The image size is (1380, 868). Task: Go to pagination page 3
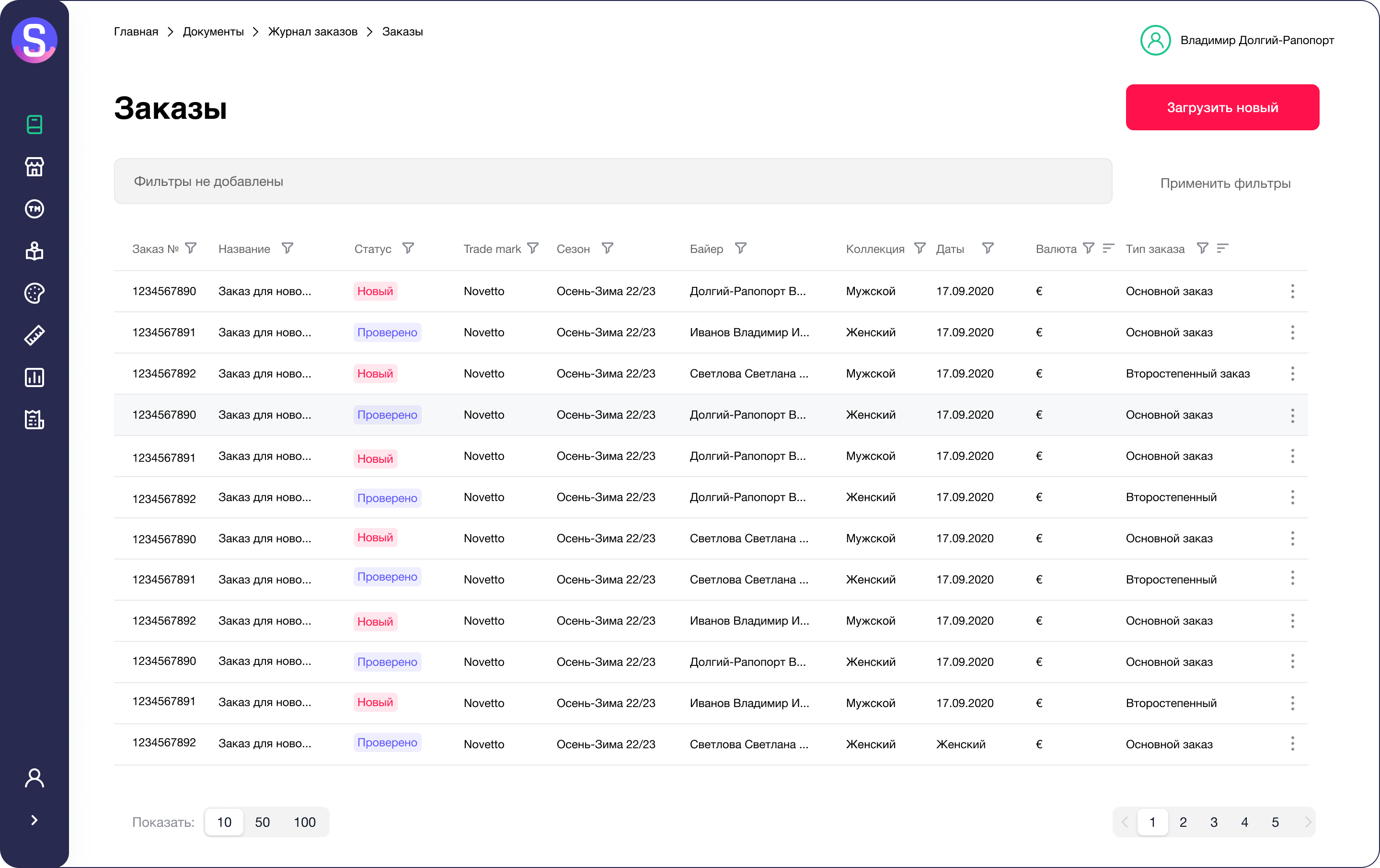click(1214, 822)
